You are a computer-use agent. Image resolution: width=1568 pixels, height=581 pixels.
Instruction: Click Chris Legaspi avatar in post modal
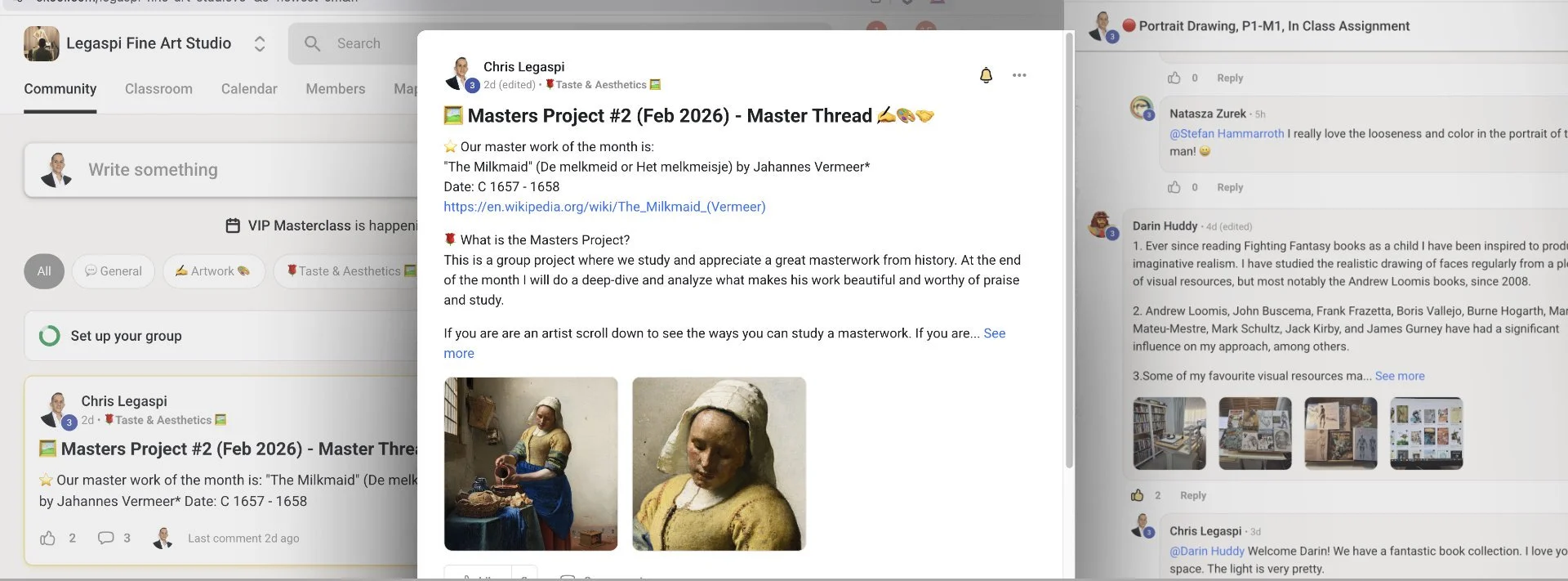(461, 74)
